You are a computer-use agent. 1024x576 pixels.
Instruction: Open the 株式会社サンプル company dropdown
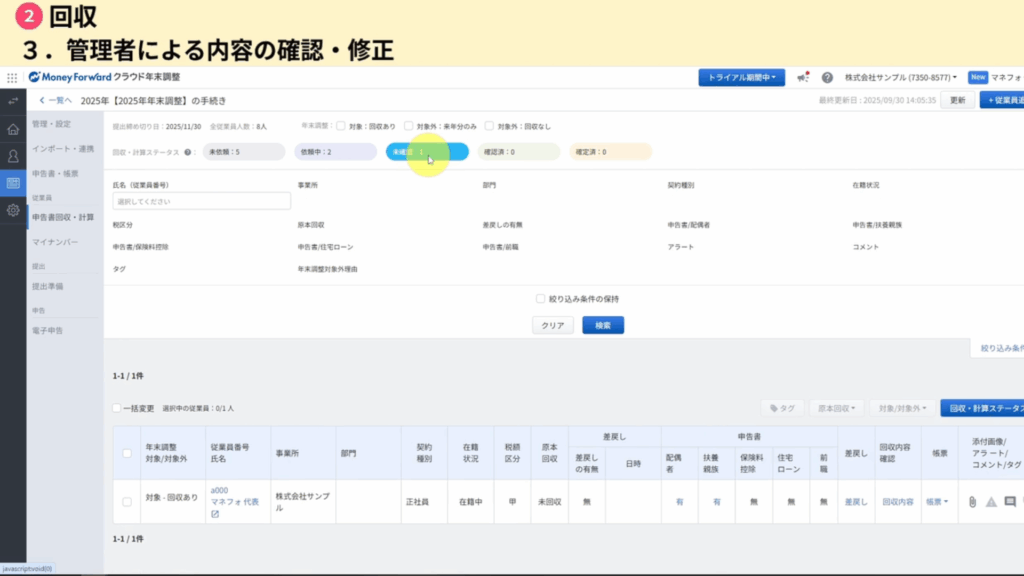point(900,77)
